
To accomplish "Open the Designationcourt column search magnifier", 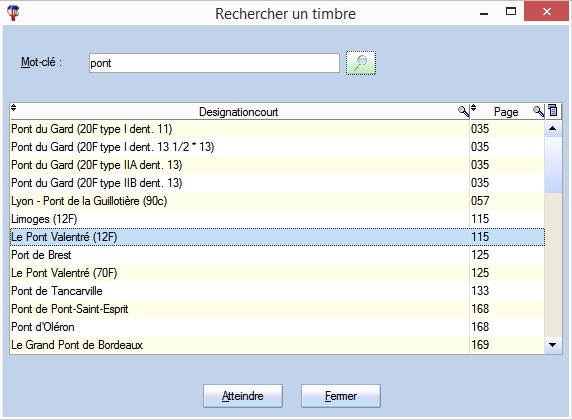I will pos(463,111).
